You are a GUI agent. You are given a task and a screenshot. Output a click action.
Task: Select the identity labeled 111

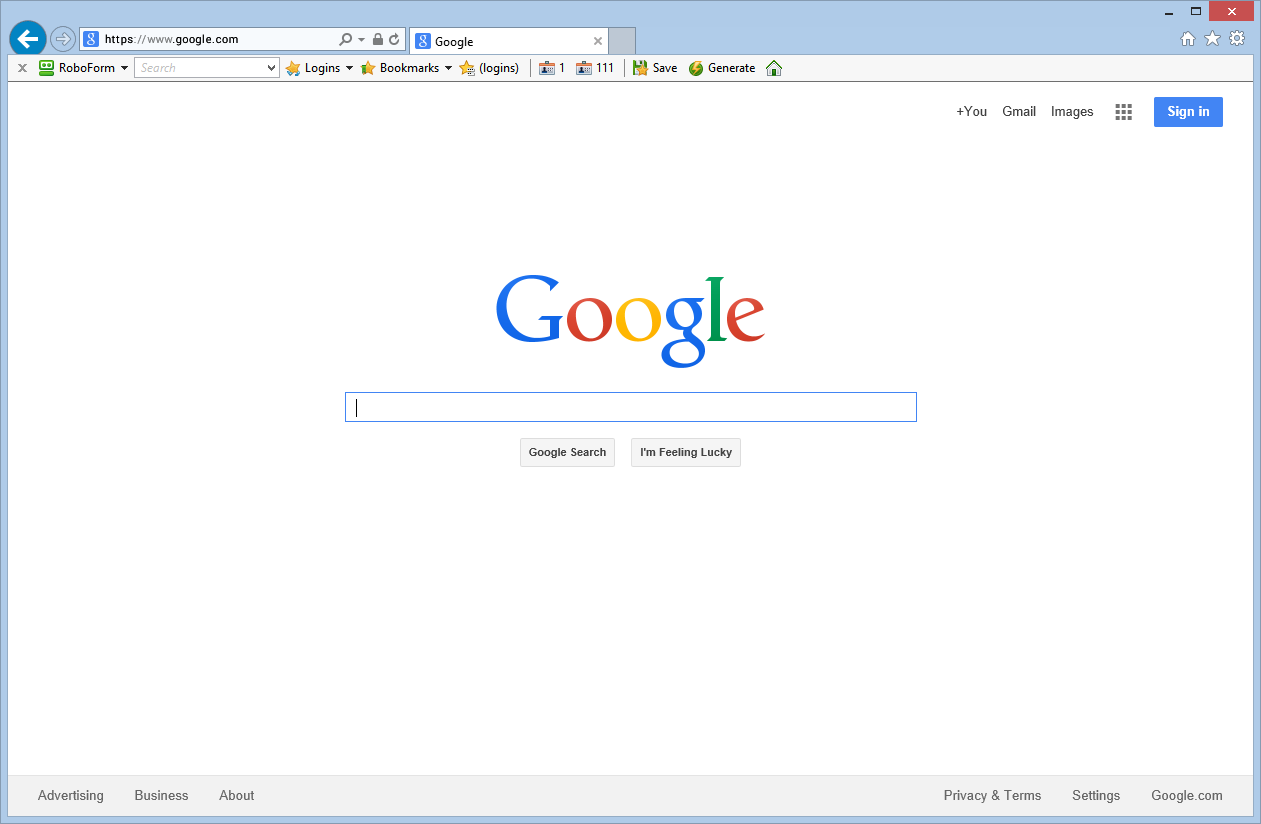[x=595, y=68]
